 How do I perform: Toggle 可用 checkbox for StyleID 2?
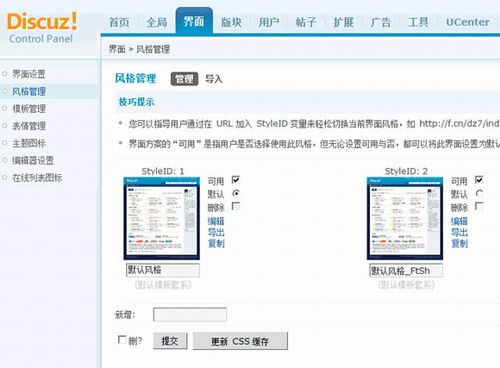(x=479, y=180)
